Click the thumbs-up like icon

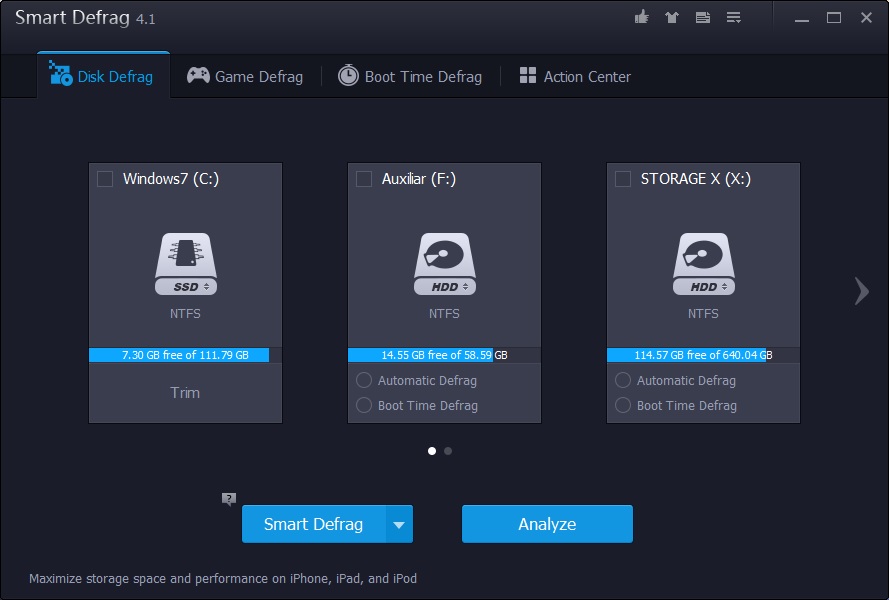(x=642, y=17)
